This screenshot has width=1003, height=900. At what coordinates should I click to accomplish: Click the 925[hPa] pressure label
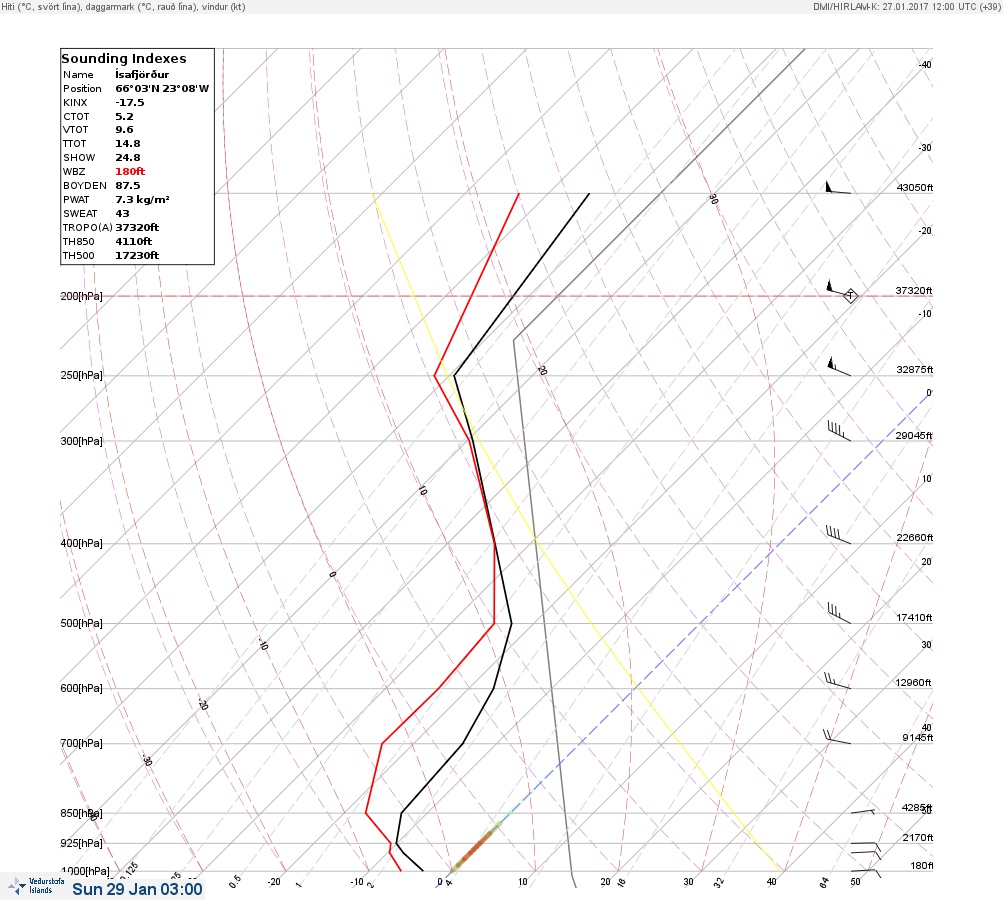[81, 843]
